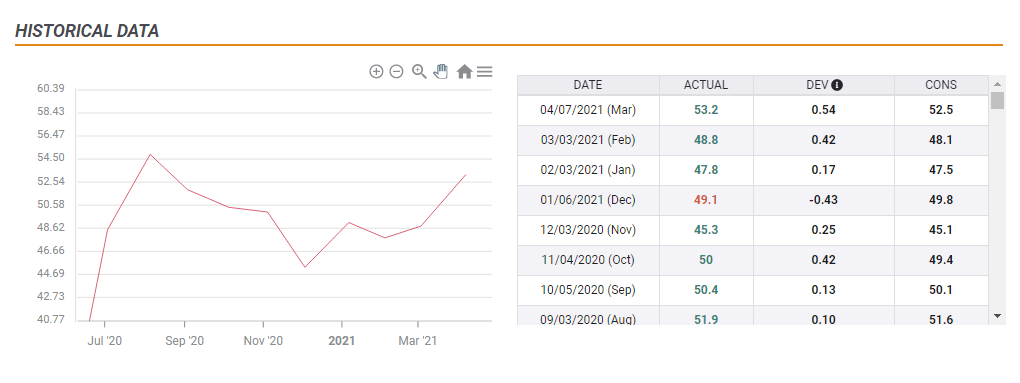
Task: Click the DEV info icon
Action: [837, 85]
